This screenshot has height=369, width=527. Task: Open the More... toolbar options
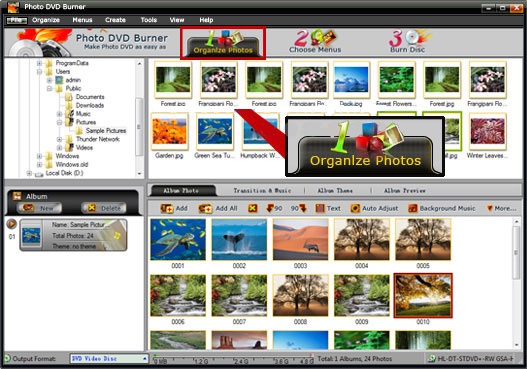(501, 208)
